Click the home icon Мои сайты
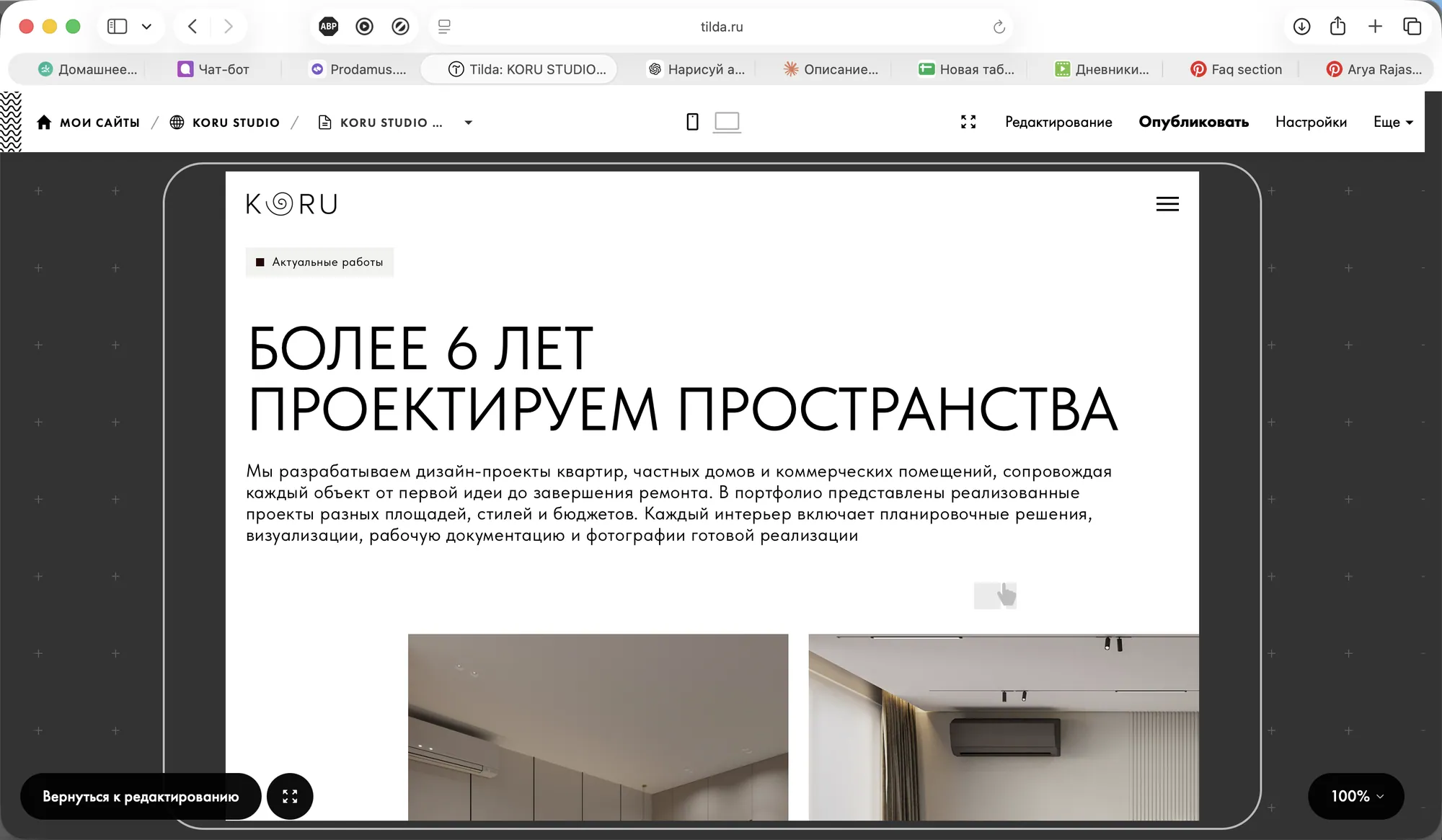 44,123
